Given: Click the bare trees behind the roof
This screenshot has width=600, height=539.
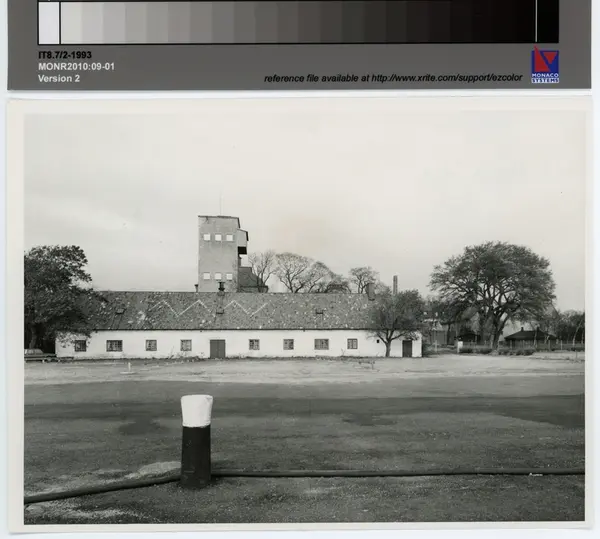Looking at the screenshot, I should pos(300,273).
